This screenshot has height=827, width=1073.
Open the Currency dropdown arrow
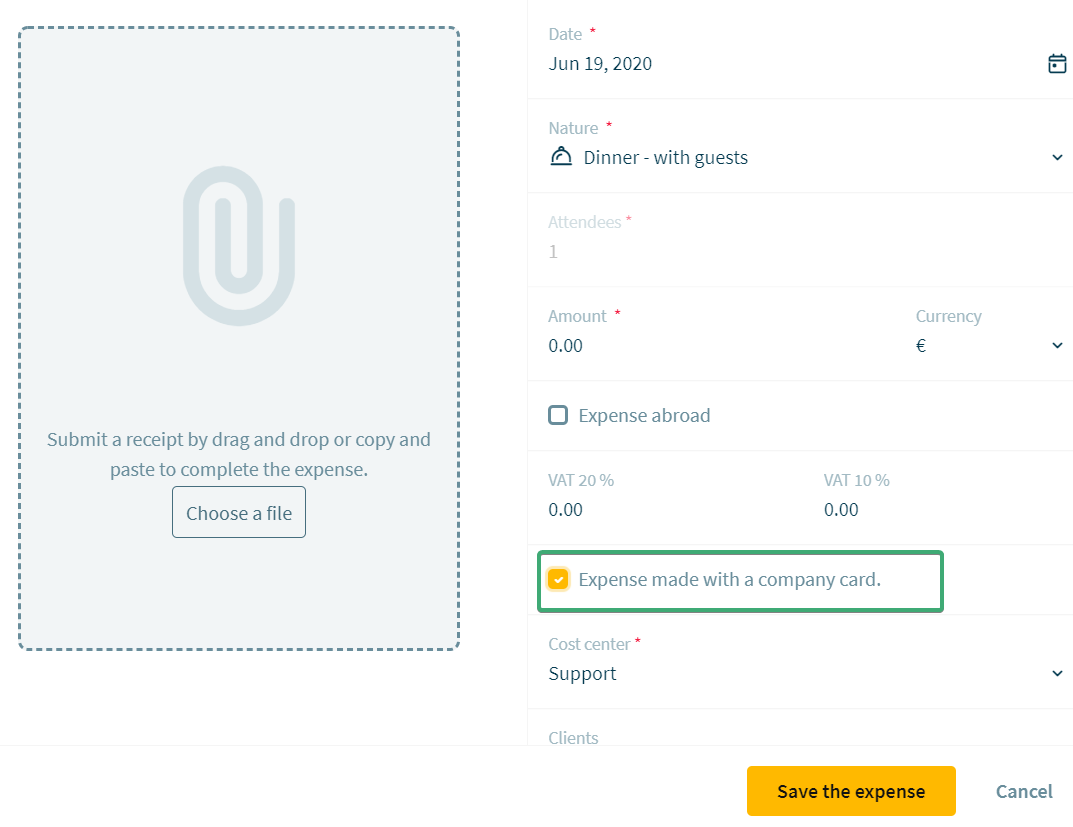(1057, 345)
